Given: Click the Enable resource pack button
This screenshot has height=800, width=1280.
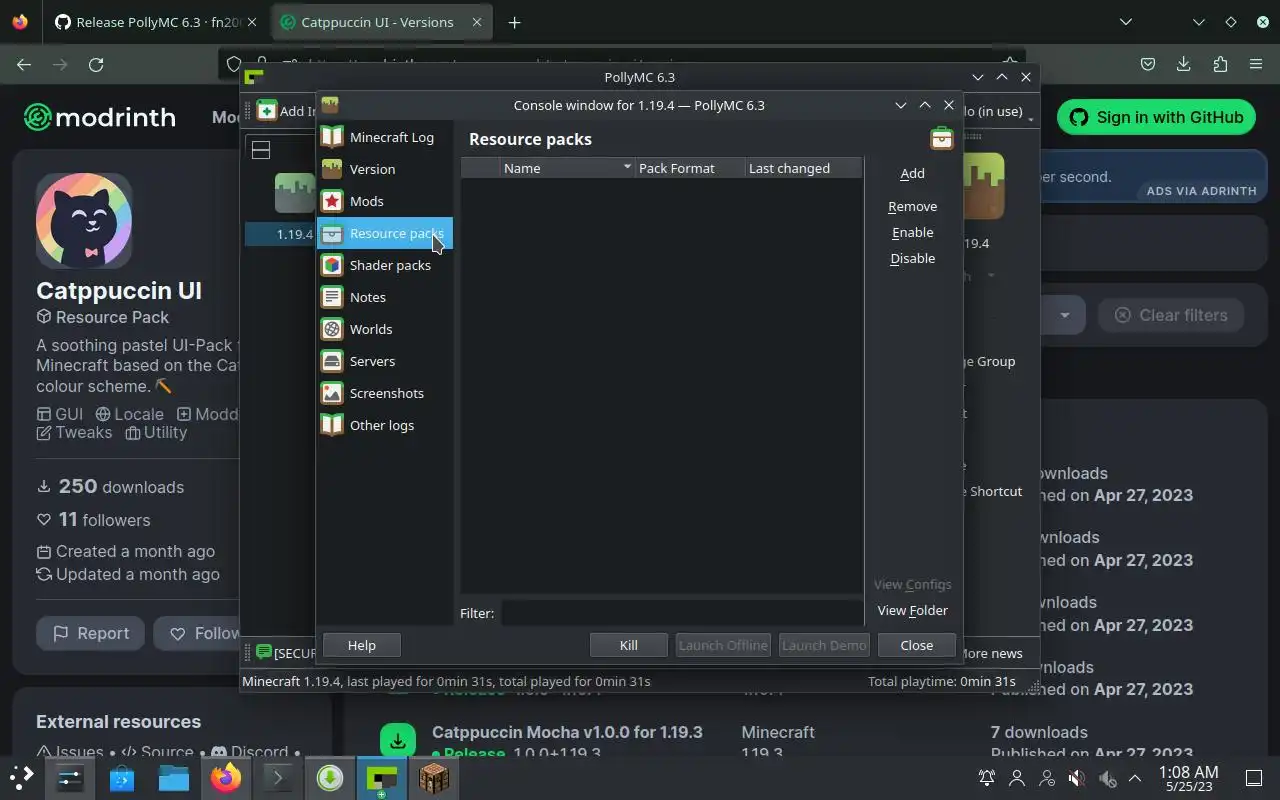Looking at the screenshot, I should tap(912, 232).
